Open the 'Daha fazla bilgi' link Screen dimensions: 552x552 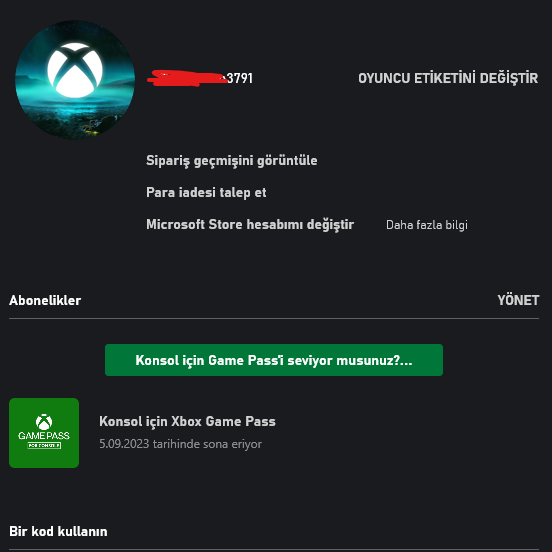[427, 225]
